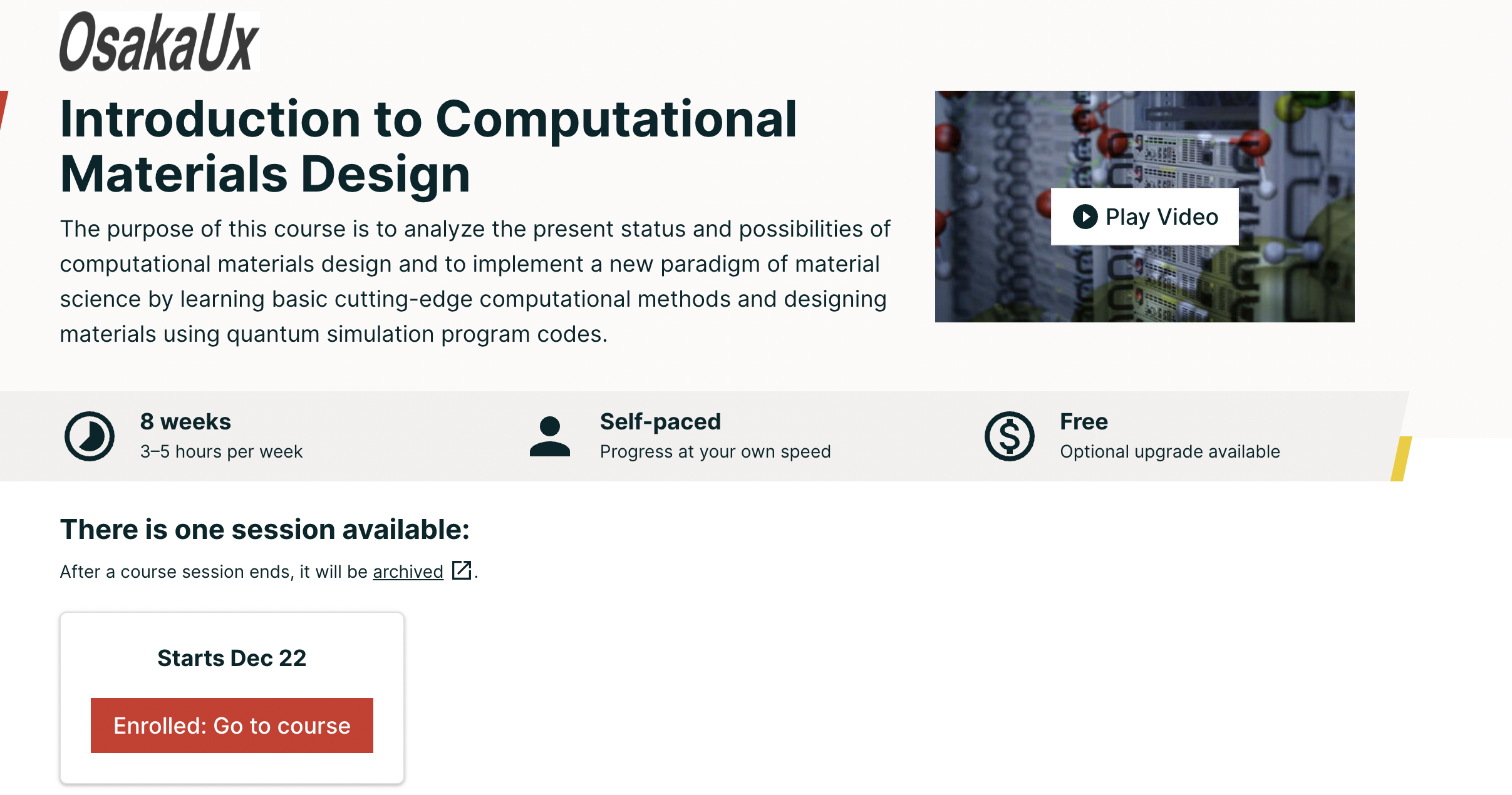
Task: Click the 8 weeks label
Action: 185,421
